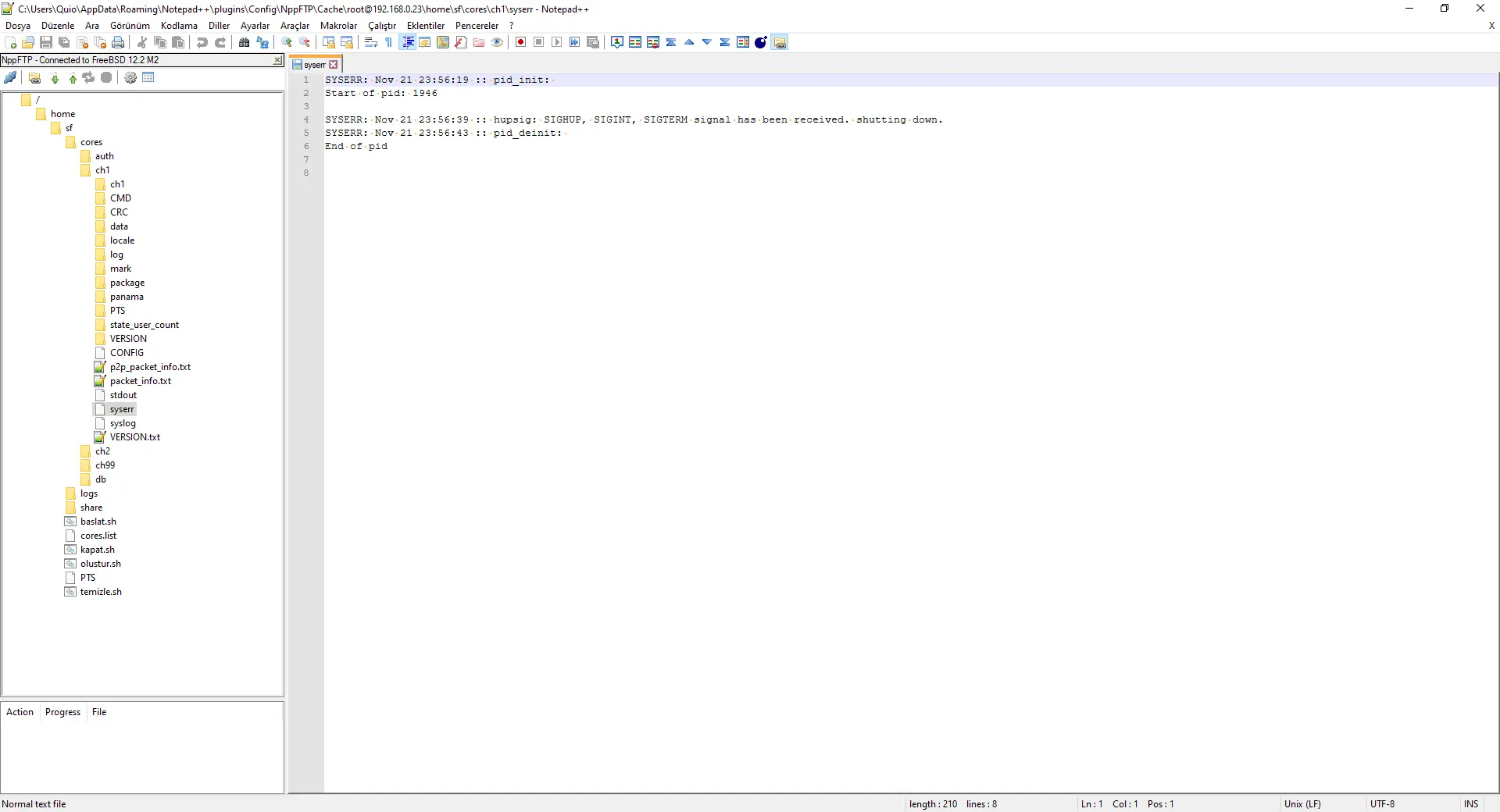Screen dimensions: 1500x812
Task: Toggle the document monitoring eye icon
Action: (498, 42)
